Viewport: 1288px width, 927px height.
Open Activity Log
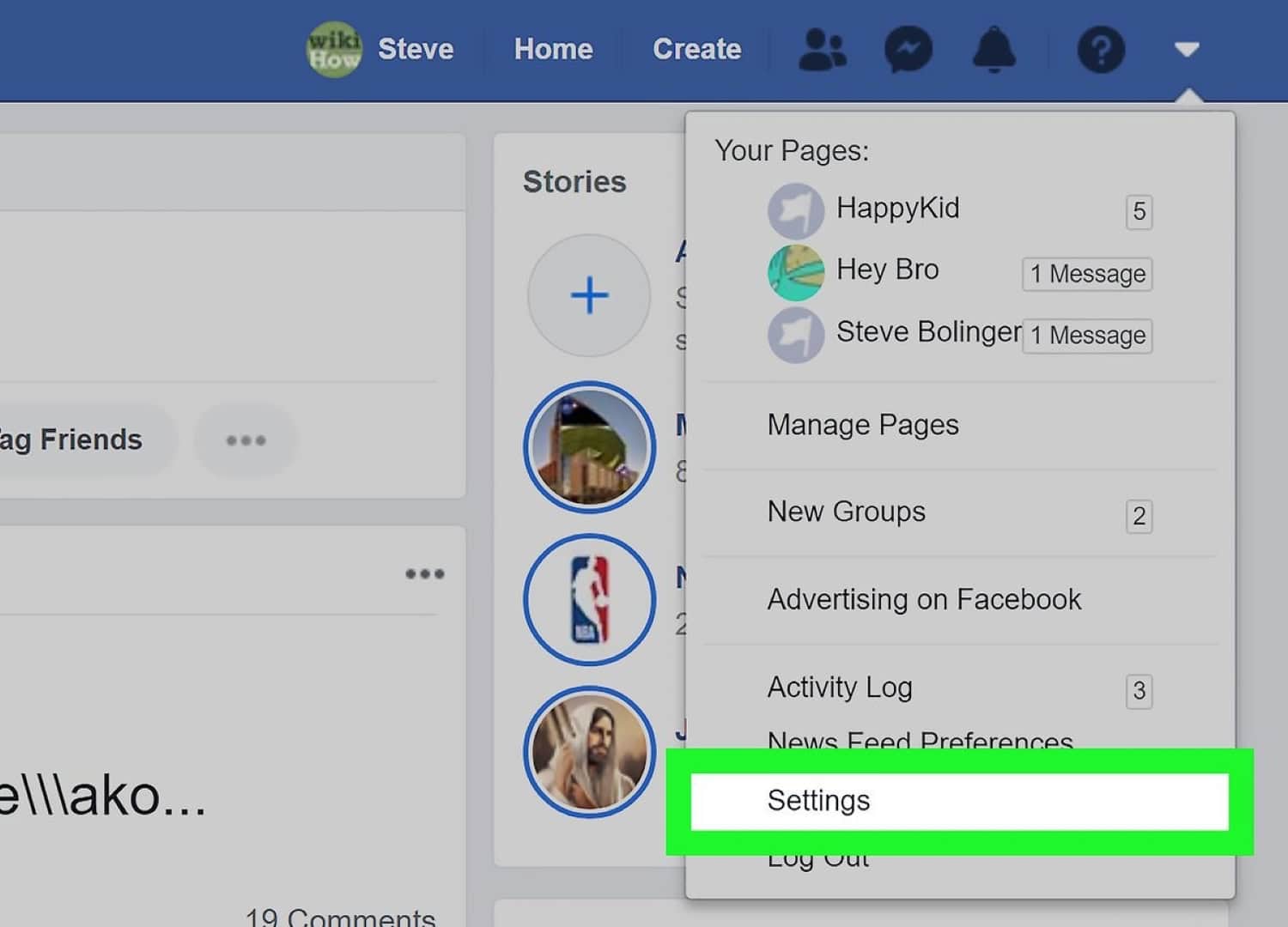[x=840, y=688]
